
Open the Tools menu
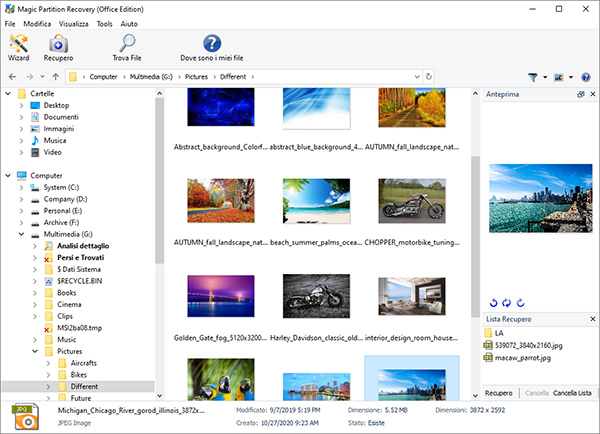(104, 24)
